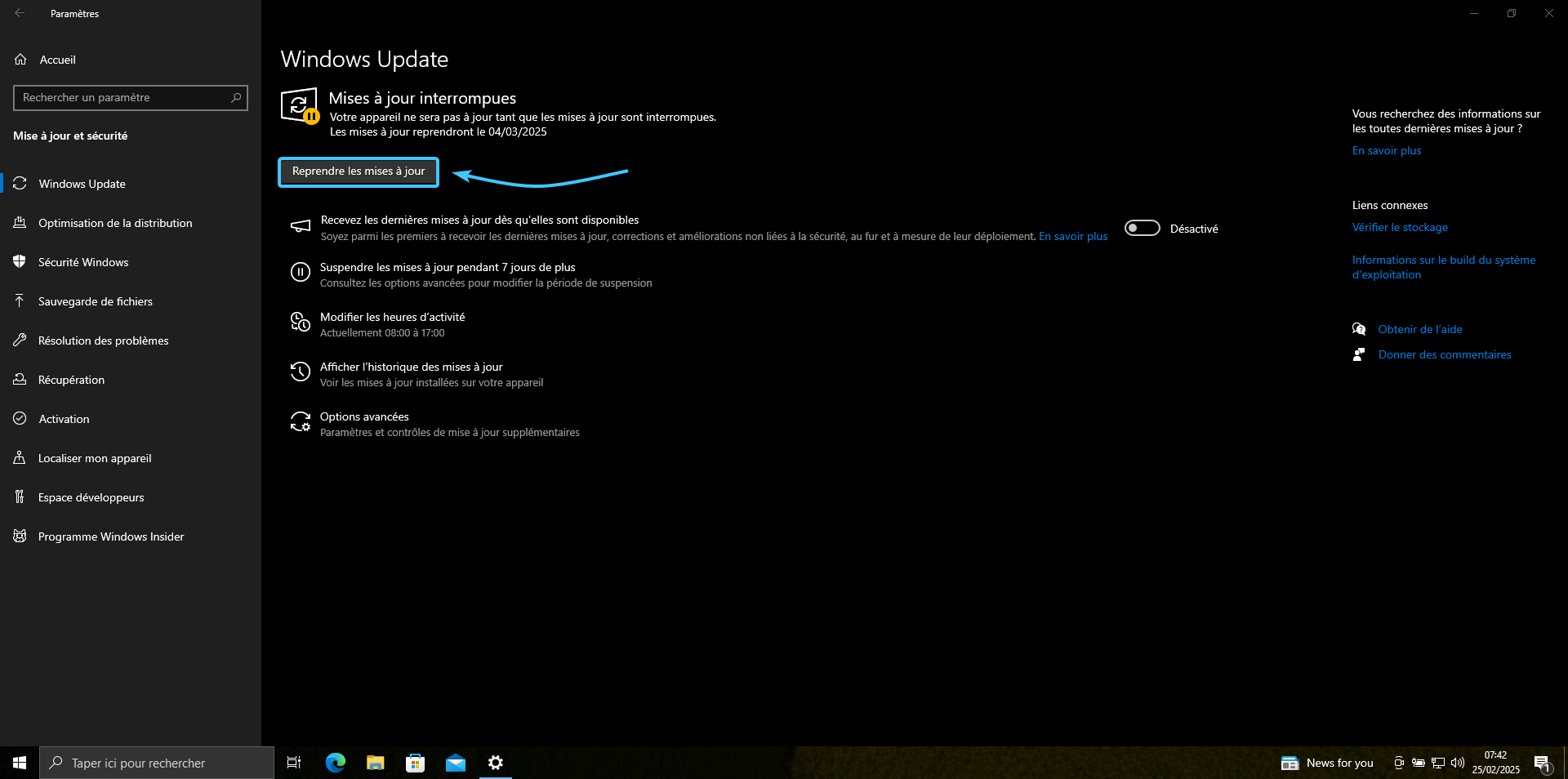
Task: Click Suspendre les mises à jour pendant 7 jours
Action: 448,267
